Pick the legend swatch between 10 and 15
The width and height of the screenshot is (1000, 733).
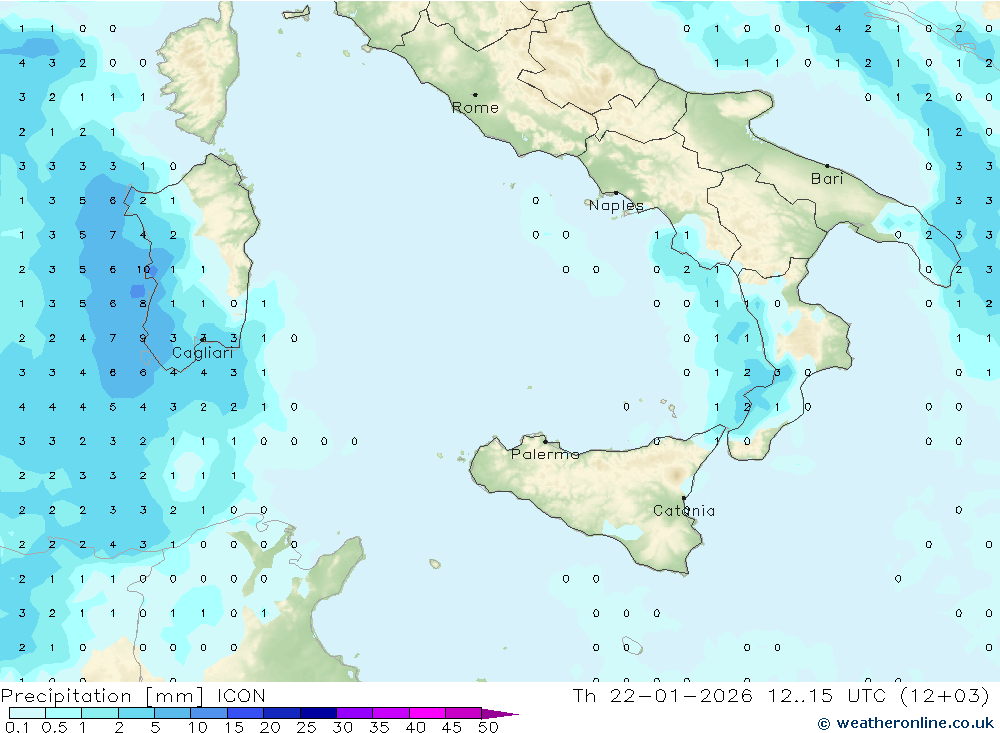209,713
